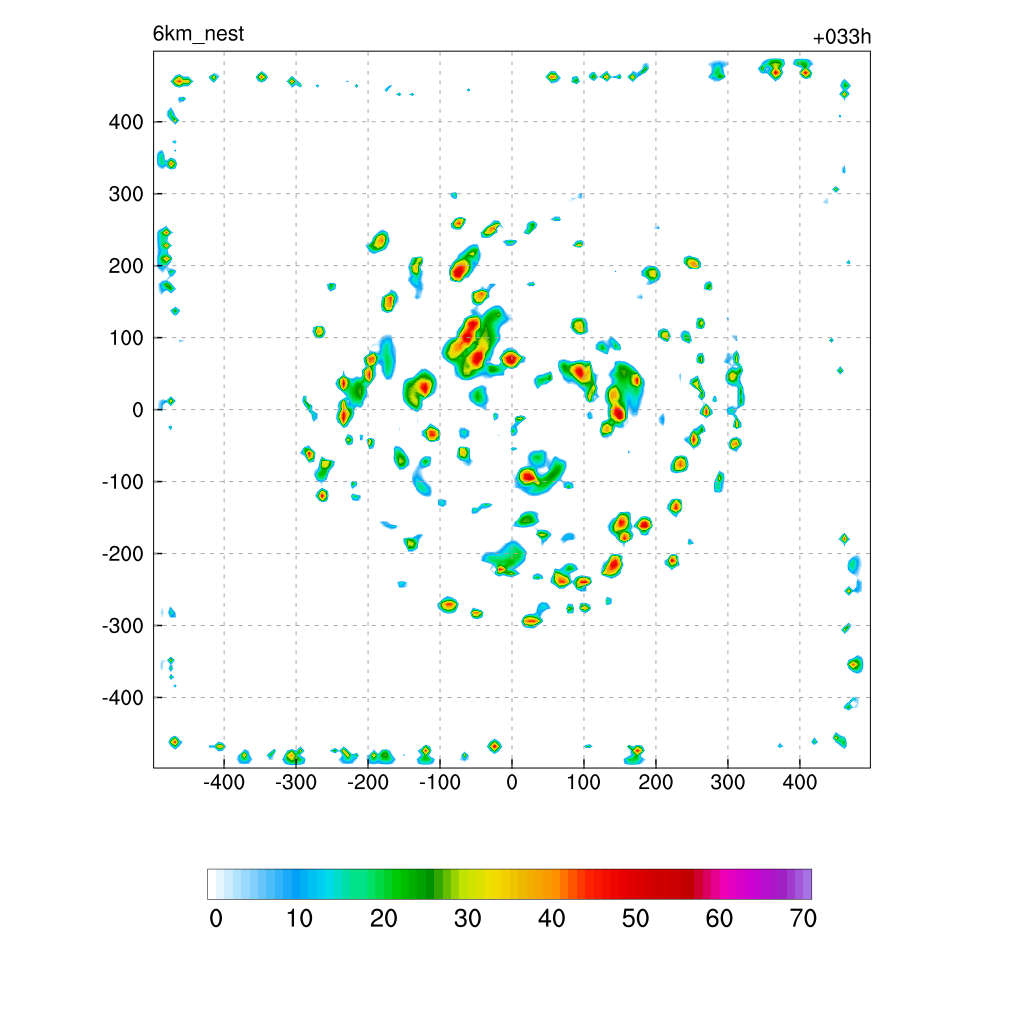This screenshot has width=1024, height=1024.
Task: Select vertical axis tick label "-100"
Action: click(x=123, y=482)
